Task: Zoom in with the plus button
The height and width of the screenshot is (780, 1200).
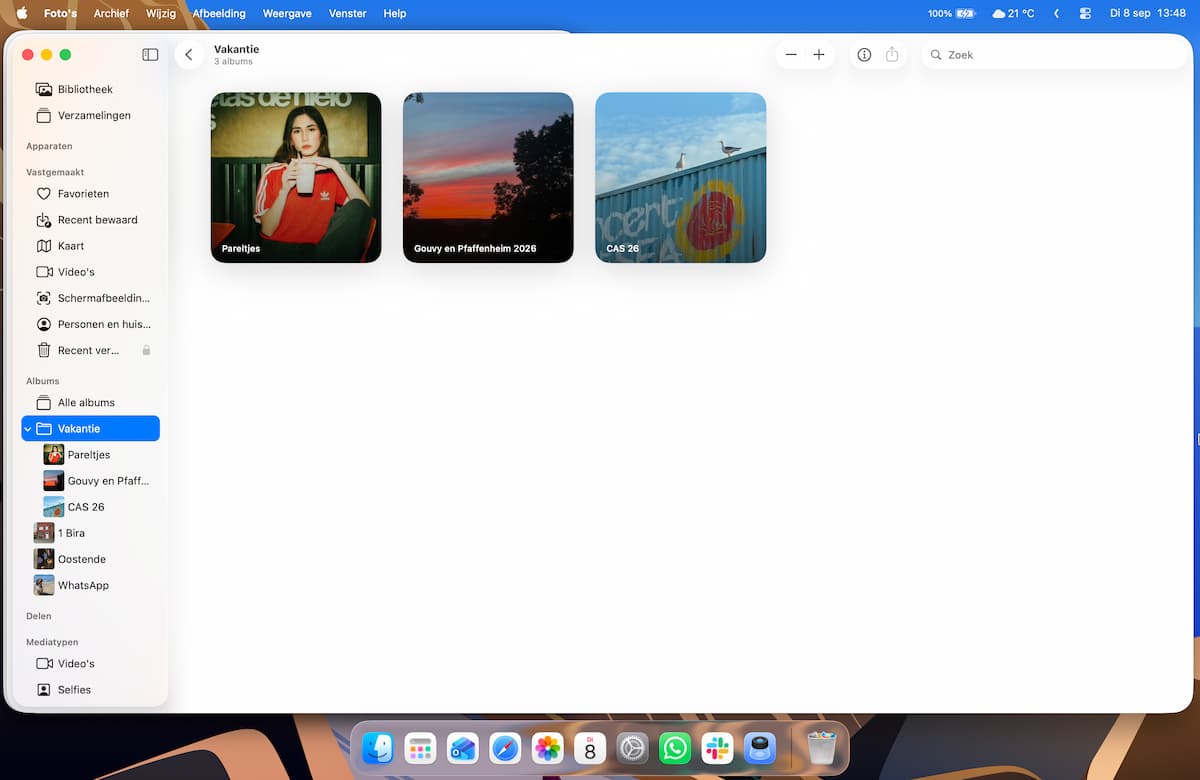Action: pos(819,55)
